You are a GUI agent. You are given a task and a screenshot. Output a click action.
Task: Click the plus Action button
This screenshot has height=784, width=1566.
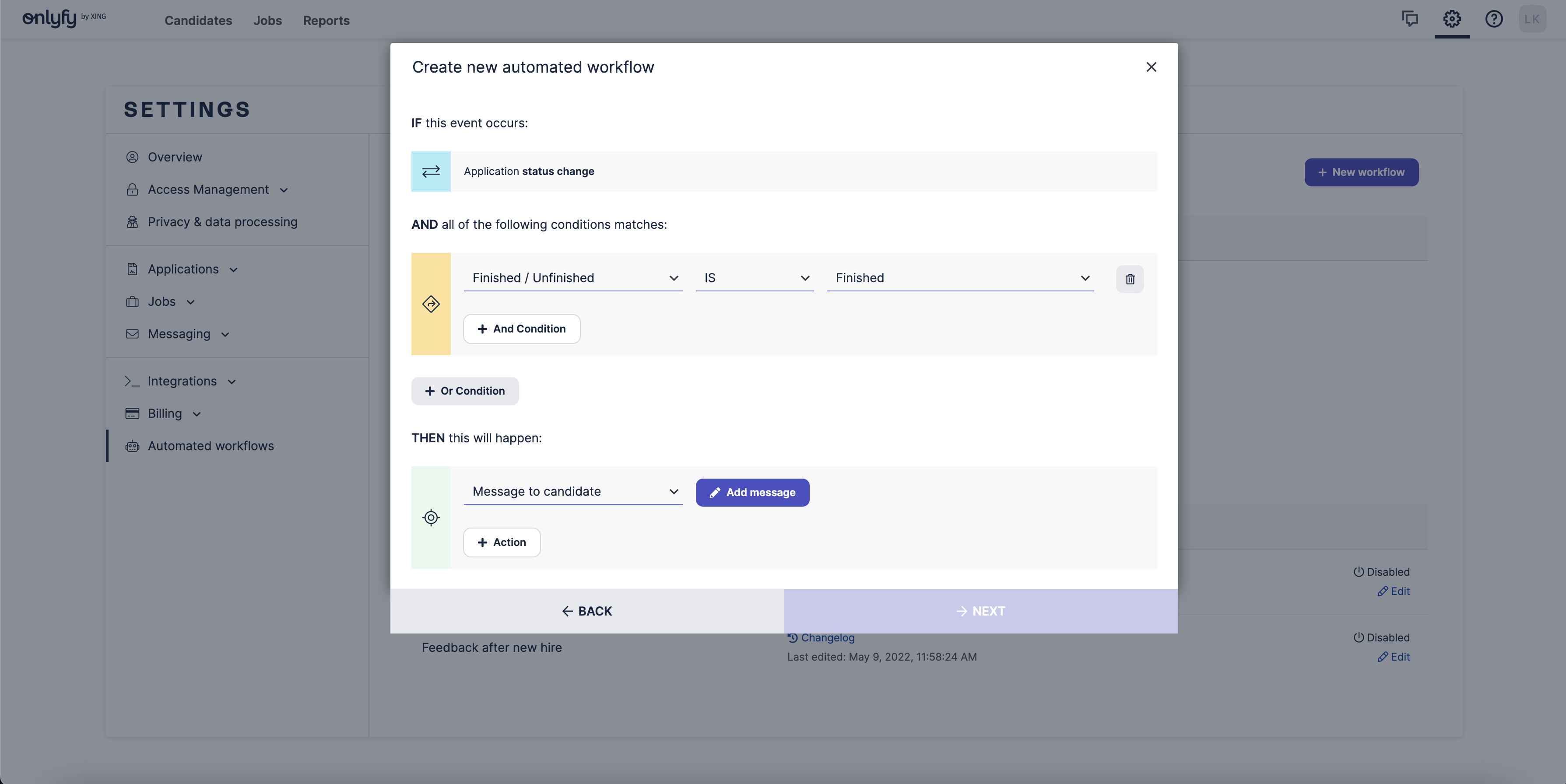point(502,542)
